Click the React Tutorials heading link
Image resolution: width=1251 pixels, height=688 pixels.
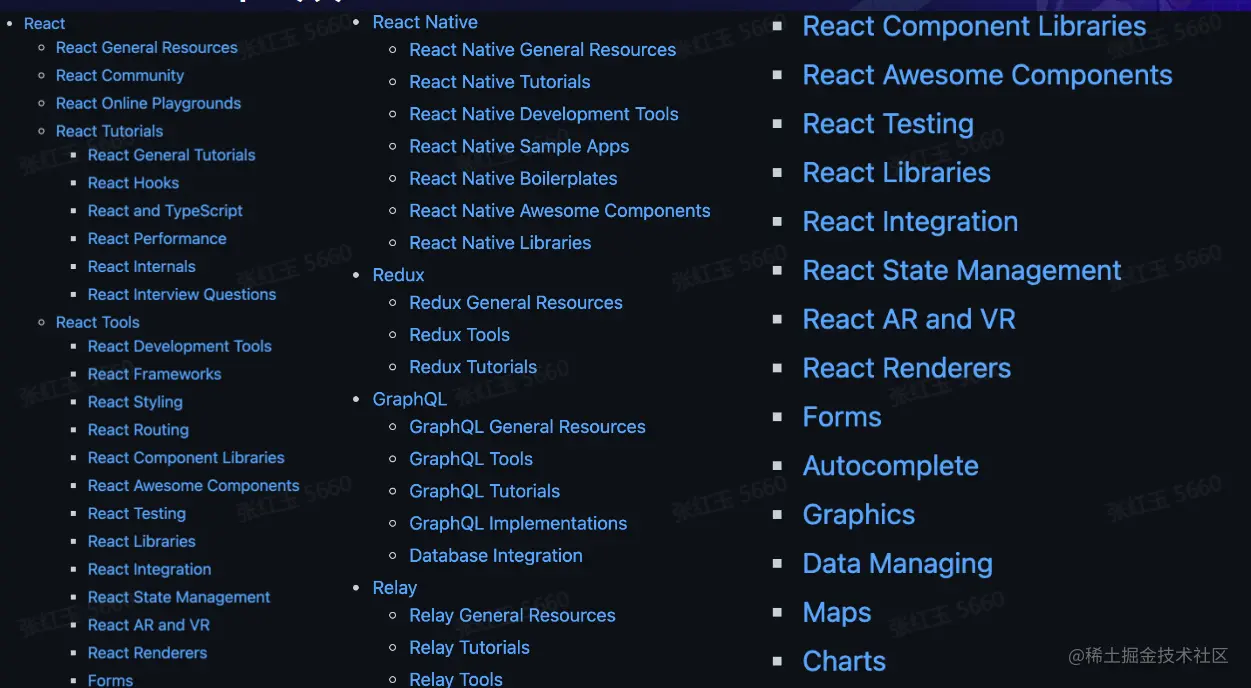[x=109, y=131]
